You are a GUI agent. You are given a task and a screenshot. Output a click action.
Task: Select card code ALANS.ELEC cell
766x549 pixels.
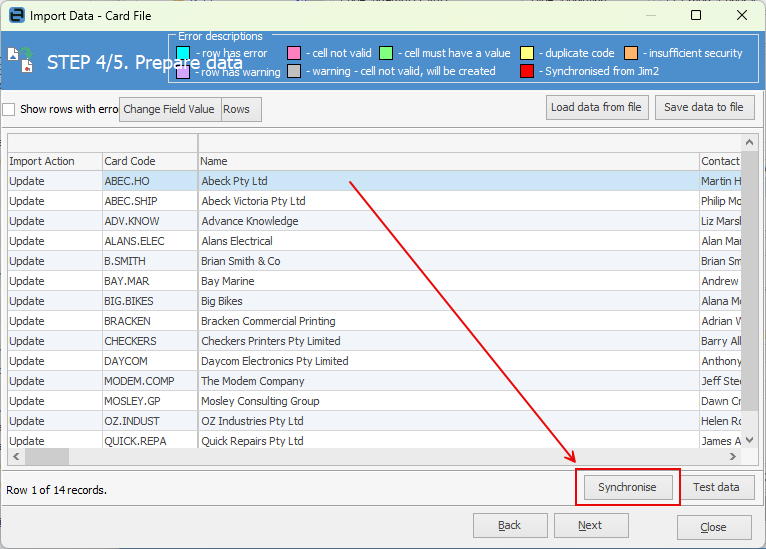(149, 241)
